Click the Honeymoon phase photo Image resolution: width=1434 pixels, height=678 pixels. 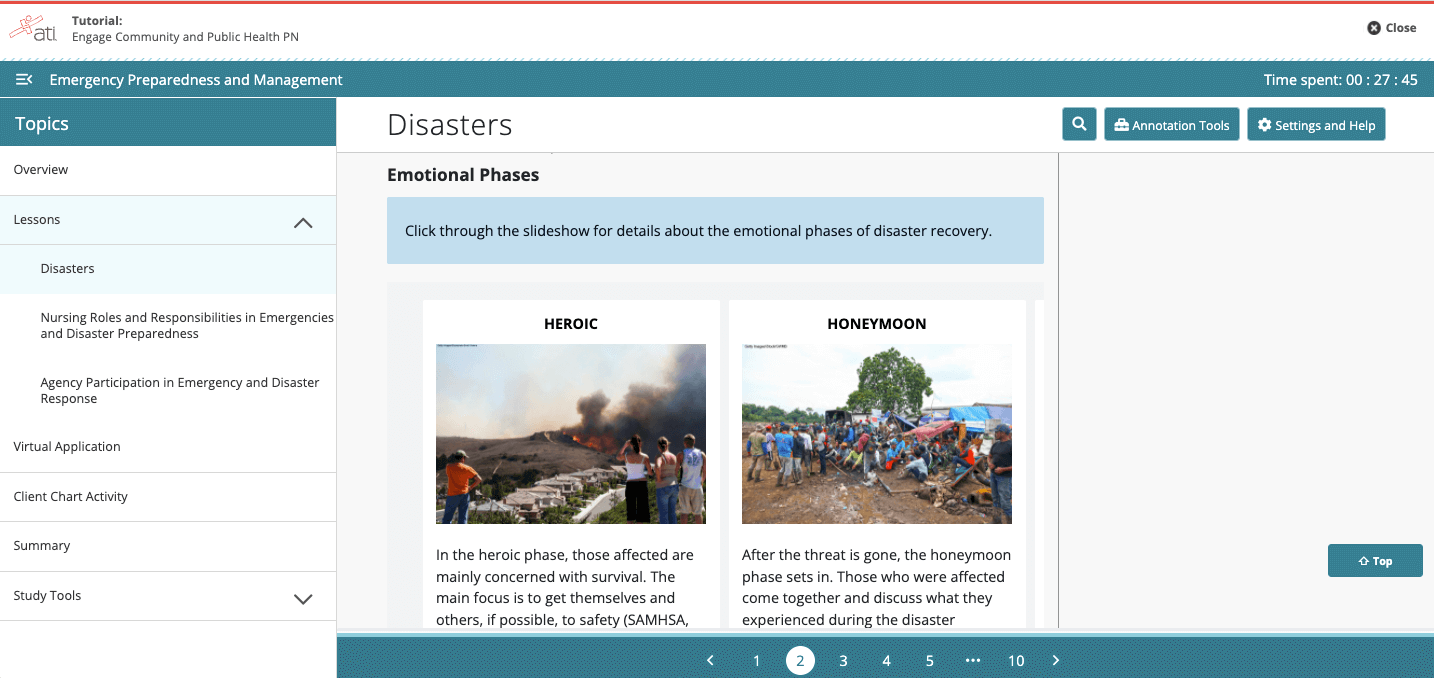click(x=876, y=434)
